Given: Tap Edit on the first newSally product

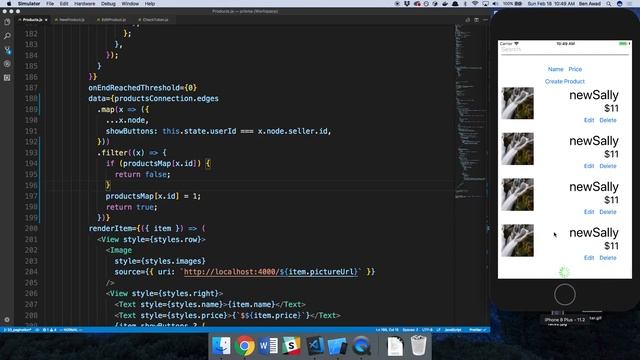Looking at the screenshot, I should [589, 120].
